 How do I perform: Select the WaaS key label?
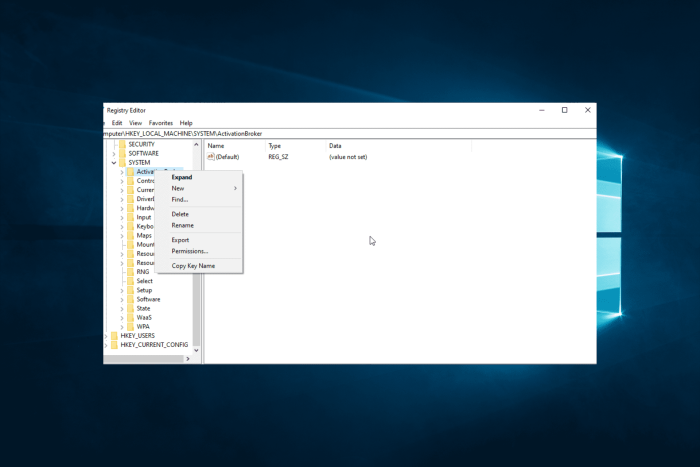click(x=144, y=317)
